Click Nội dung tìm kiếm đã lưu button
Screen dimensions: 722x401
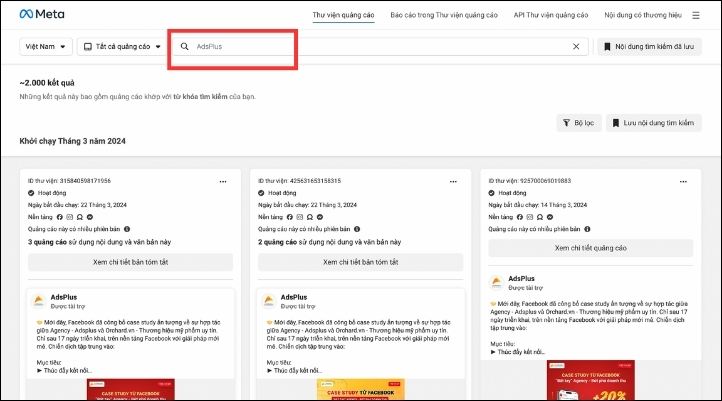pos(649,46)
